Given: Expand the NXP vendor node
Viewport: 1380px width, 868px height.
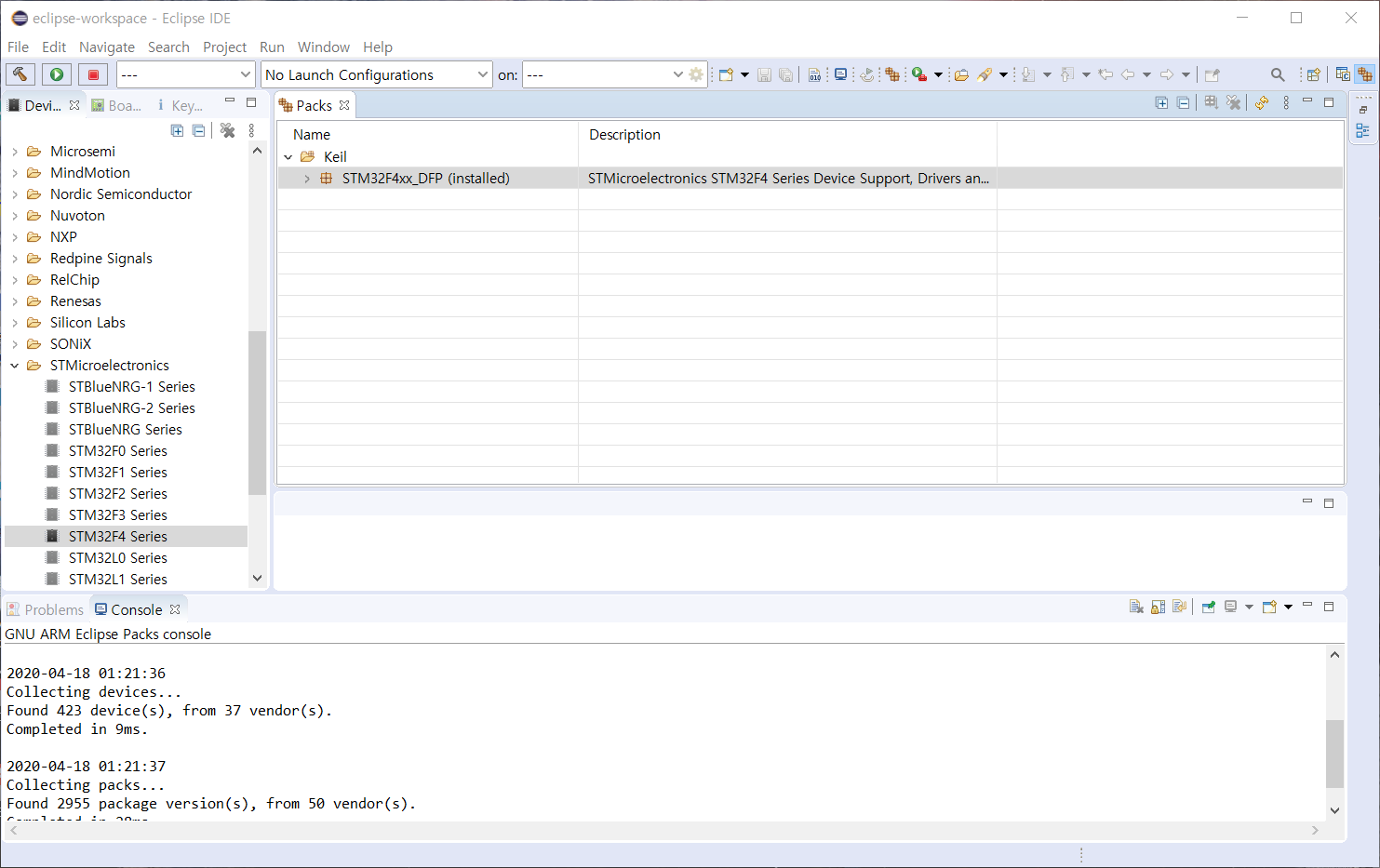Looking at the screenshot, I should pyautogui.click(x=15, y=236).
